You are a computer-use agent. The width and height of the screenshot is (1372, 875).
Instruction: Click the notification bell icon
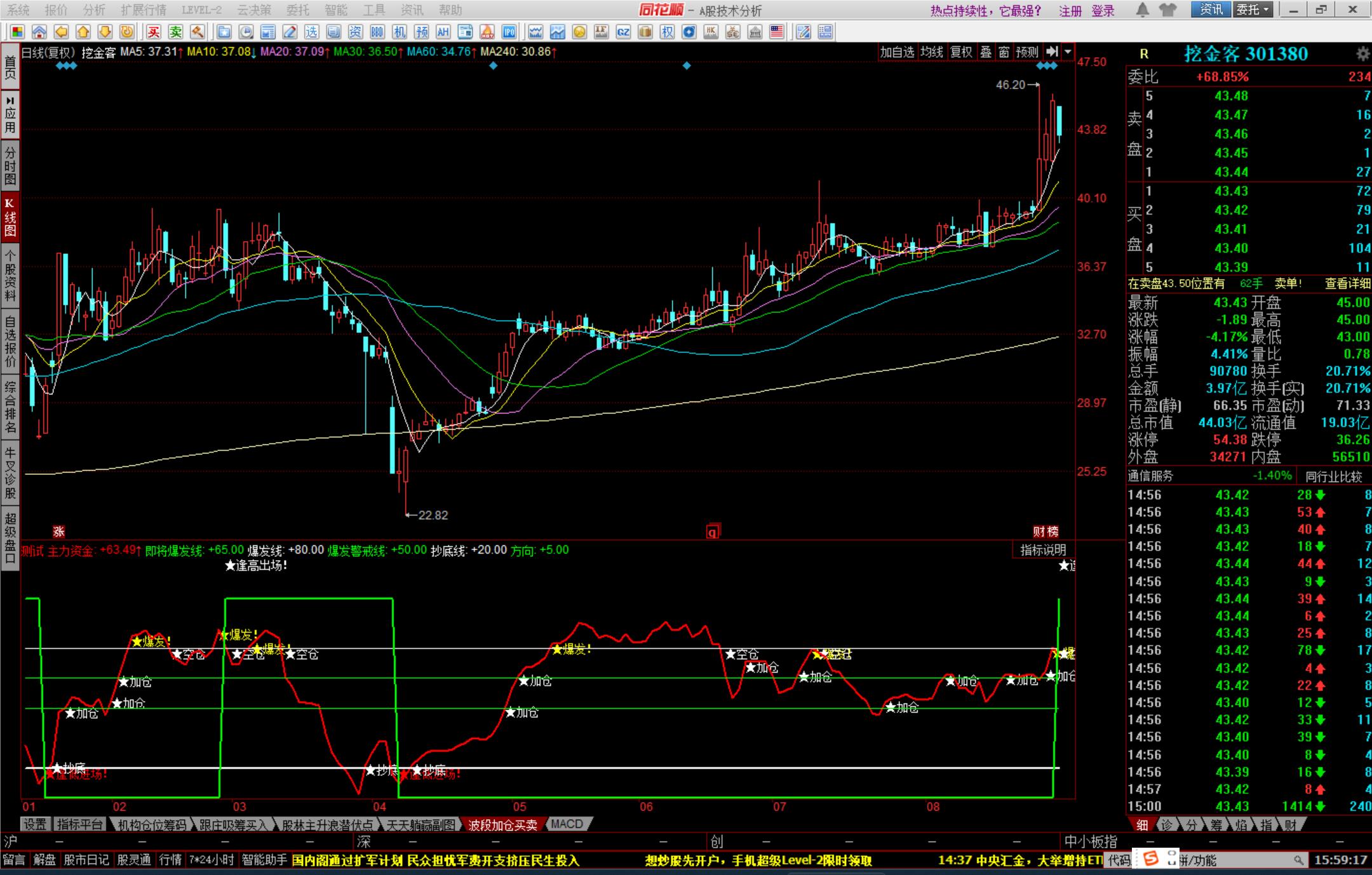pos(1142,10)
